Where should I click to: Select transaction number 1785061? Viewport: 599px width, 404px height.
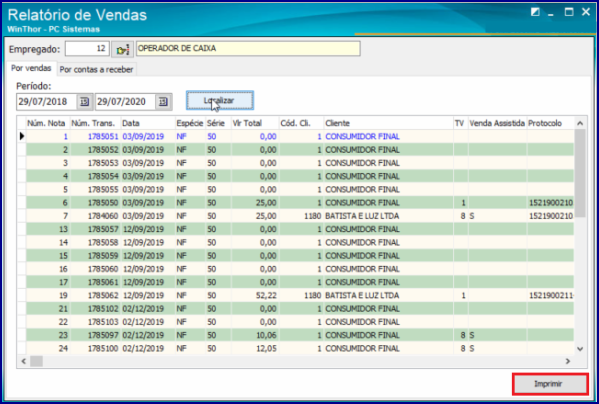[103, 282]
